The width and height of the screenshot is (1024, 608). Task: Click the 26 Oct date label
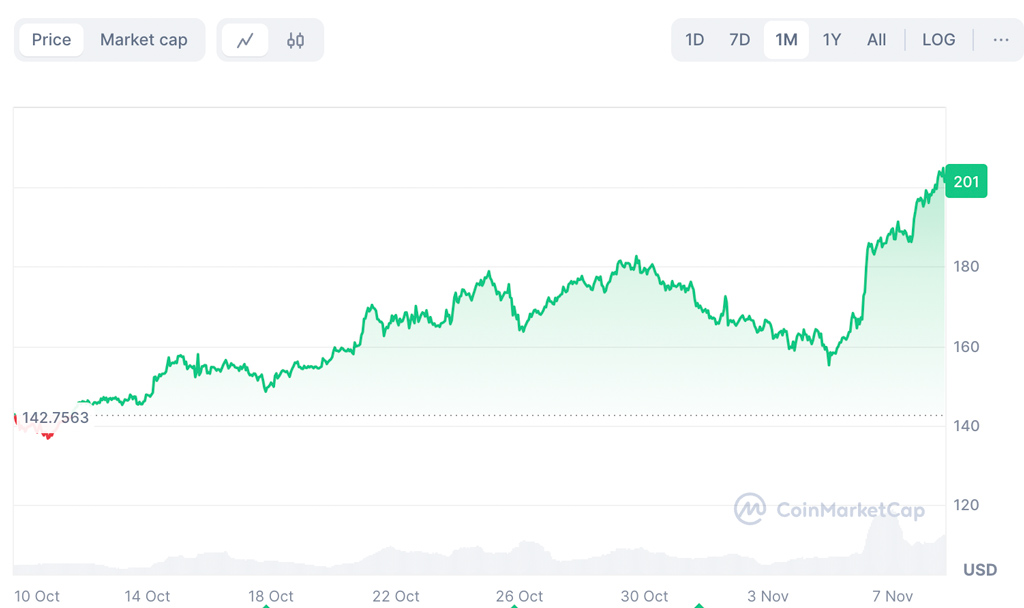point(519,596)
